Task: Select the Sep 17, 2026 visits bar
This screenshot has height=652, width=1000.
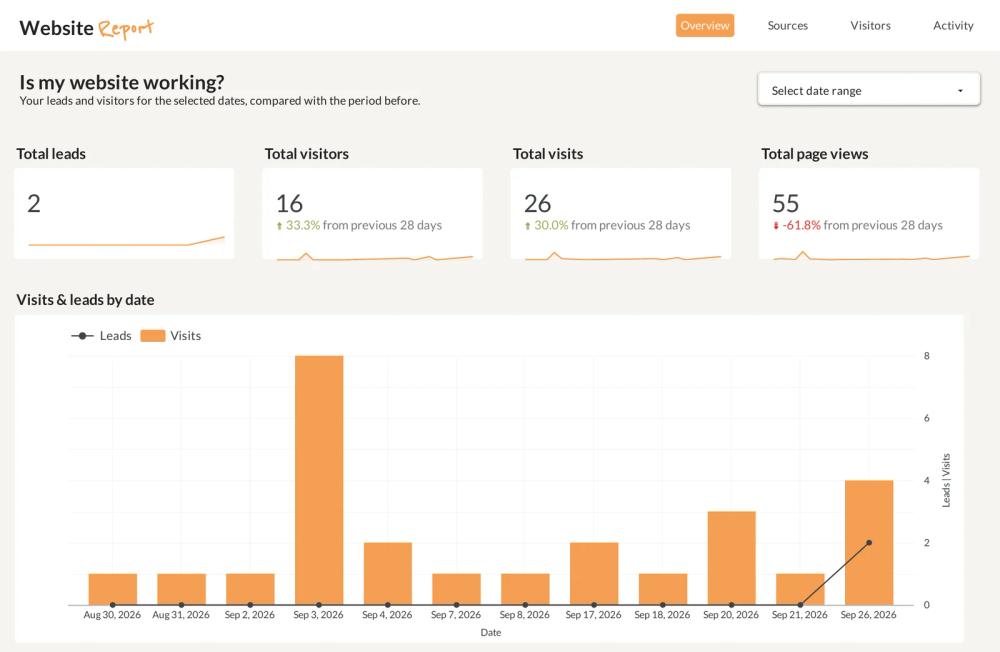Action: 594,574
